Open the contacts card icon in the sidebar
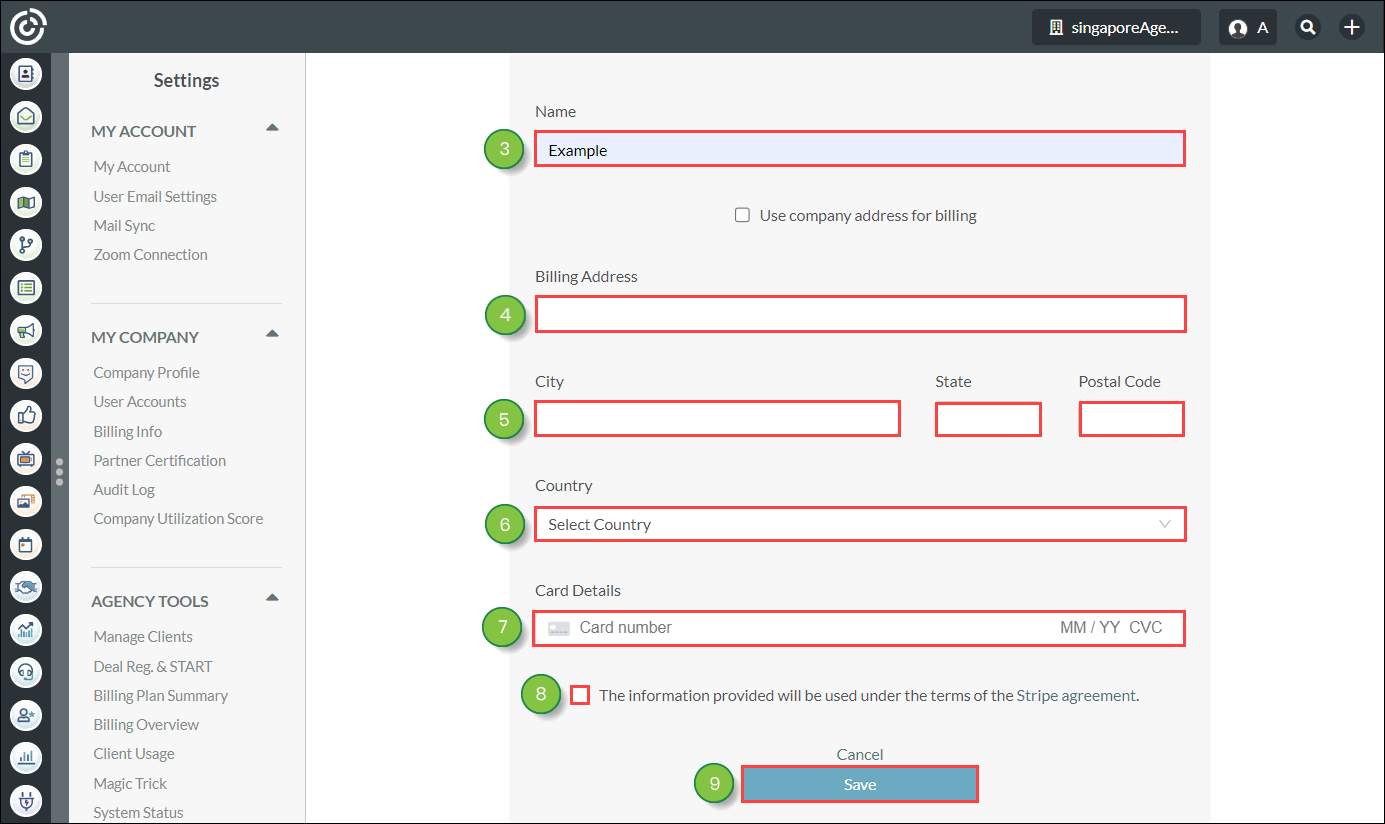This screenshot has width=1385, height=824. pos(26,72)
